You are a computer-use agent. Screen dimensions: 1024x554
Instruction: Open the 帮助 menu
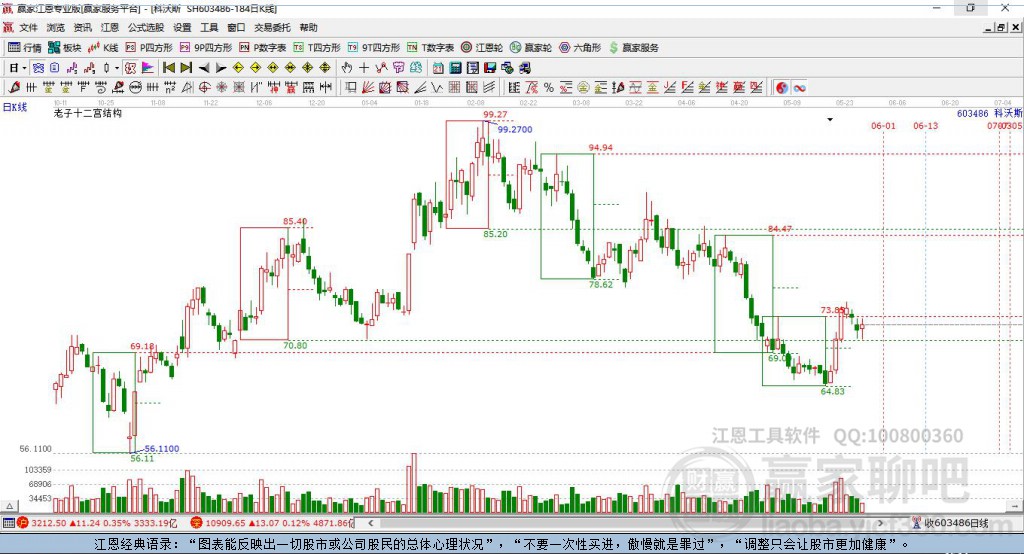click(308, 27)
